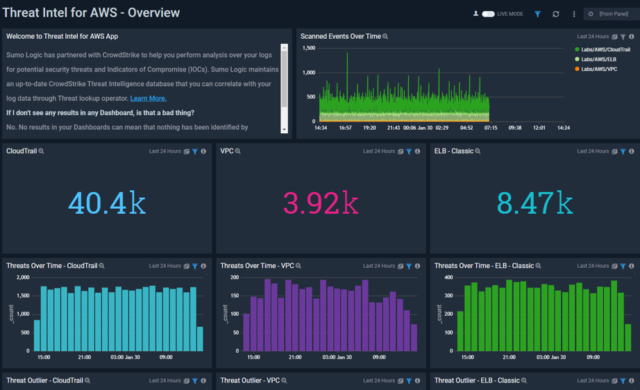
Task: Open ELB - Classic panel in search
Action: [x=478, y=151]
